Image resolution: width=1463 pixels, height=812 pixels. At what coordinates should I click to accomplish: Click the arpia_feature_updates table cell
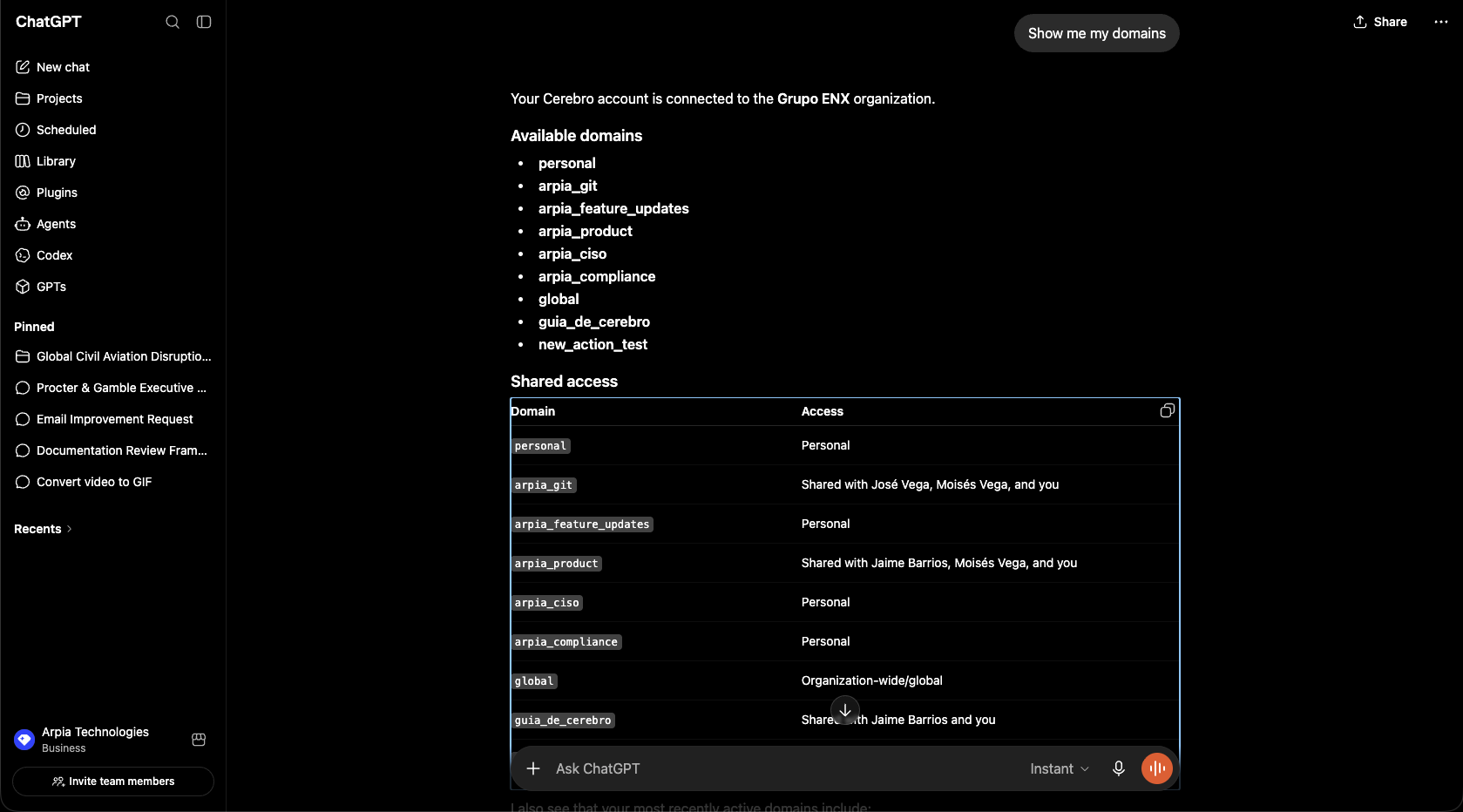click(x=582, y=524)
